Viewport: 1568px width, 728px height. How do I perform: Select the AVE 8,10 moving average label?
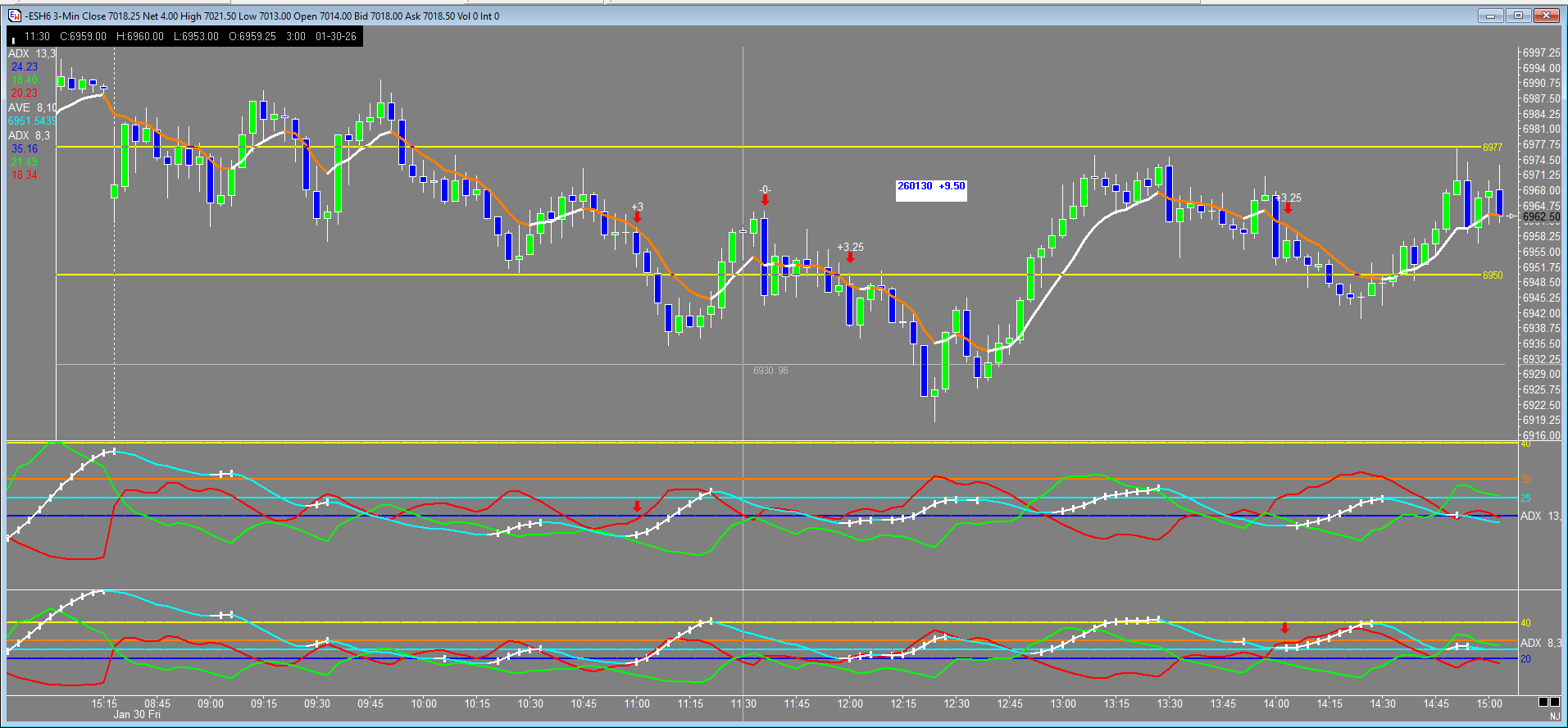point(32,107)
